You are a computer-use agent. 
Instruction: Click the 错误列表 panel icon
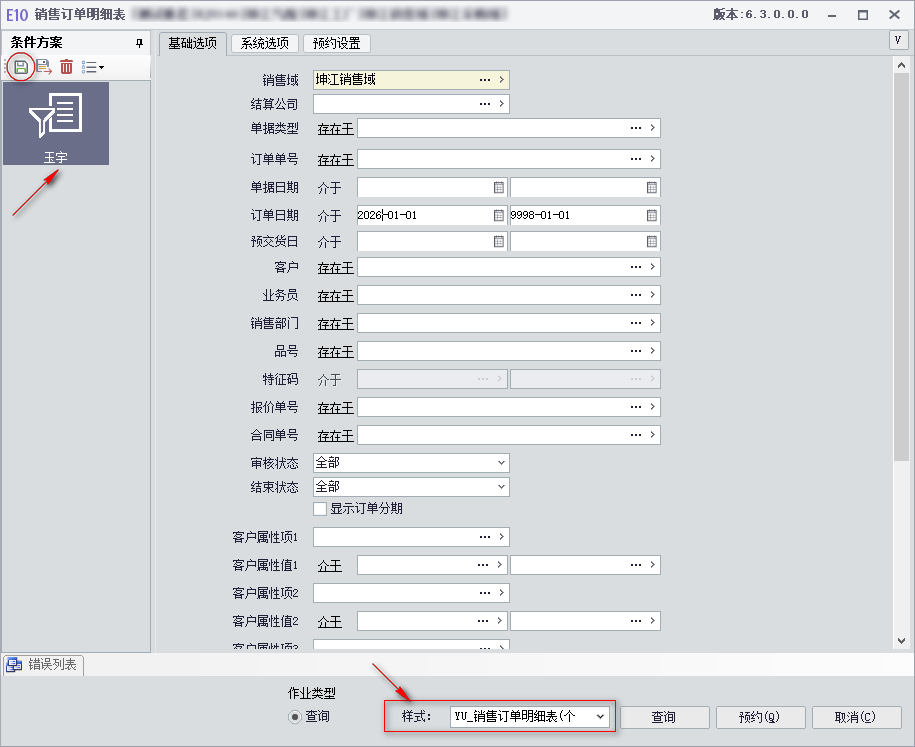coord(14,664)
